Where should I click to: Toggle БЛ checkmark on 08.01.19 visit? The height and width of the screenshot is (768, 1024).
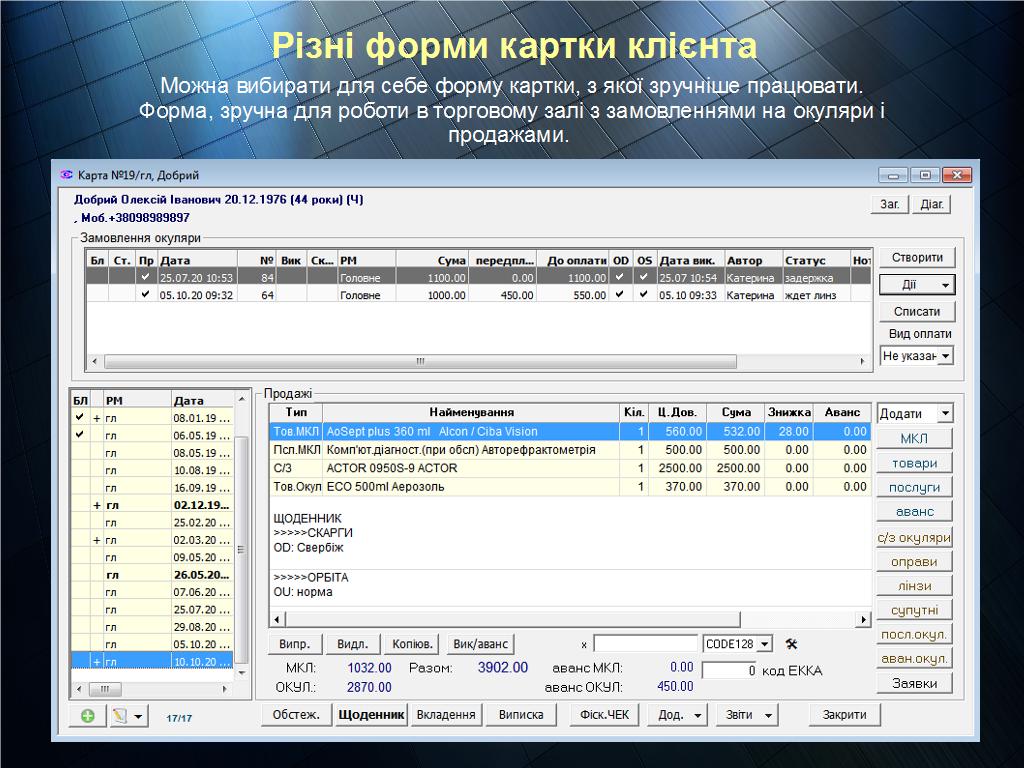(79, 418)
